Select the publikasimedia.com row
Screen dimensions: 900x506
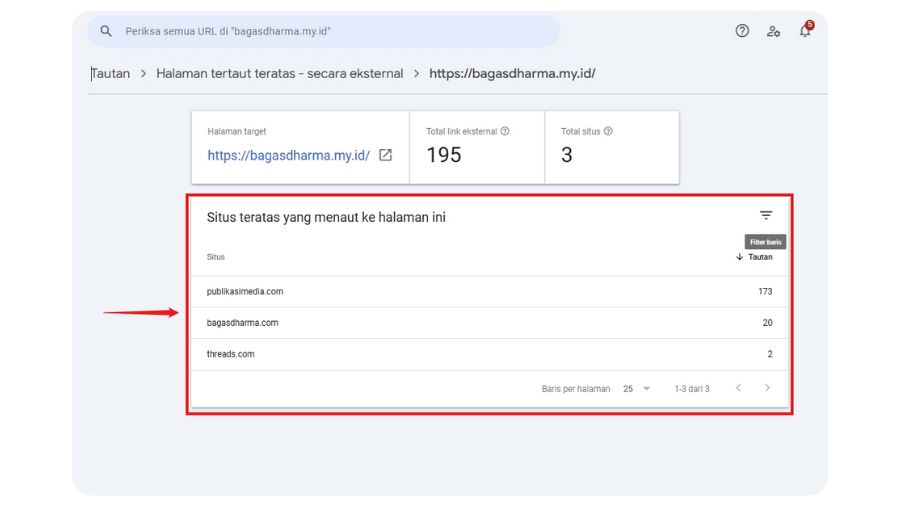490,291
